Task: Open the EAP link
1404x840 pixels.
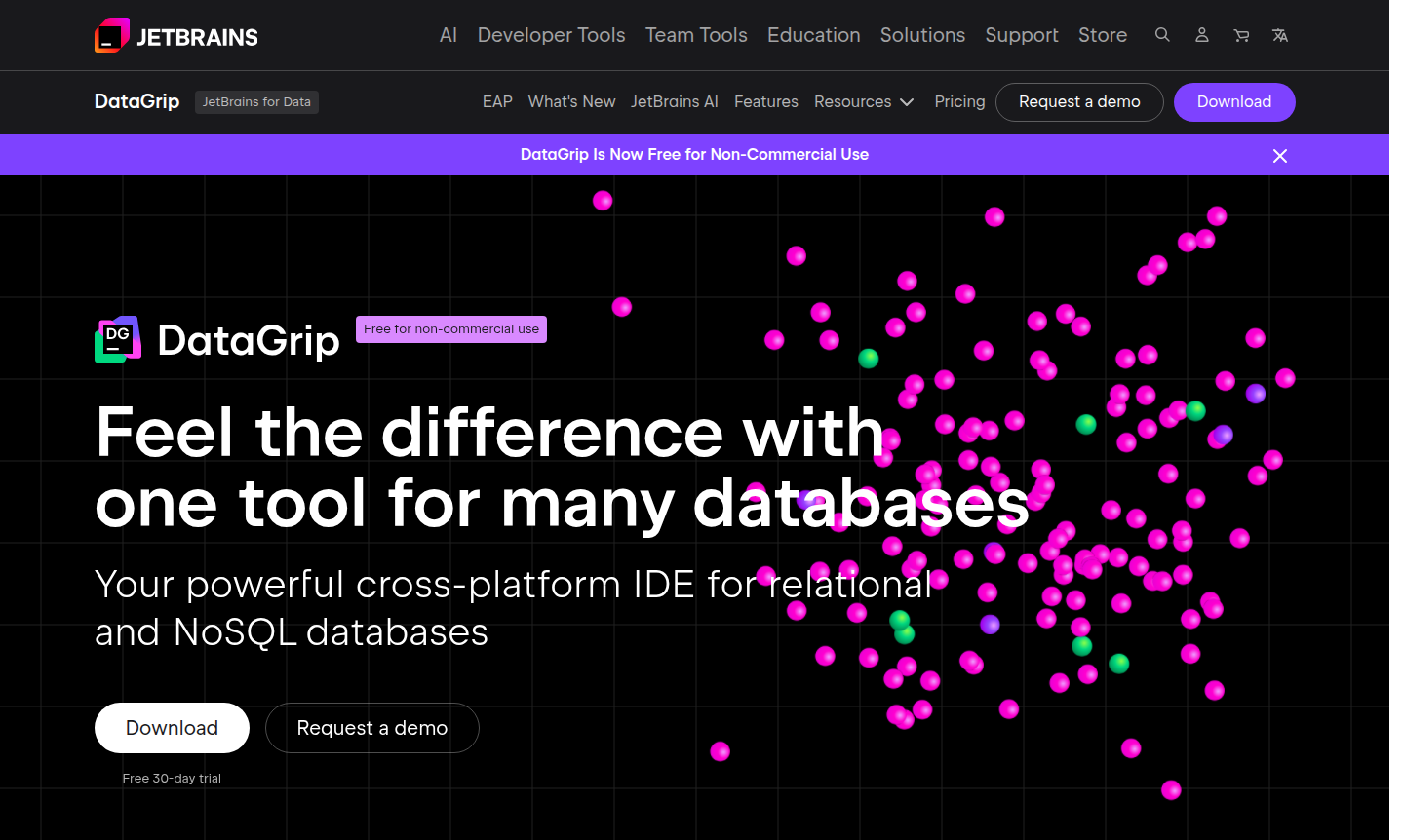Action: click(497, 101)
